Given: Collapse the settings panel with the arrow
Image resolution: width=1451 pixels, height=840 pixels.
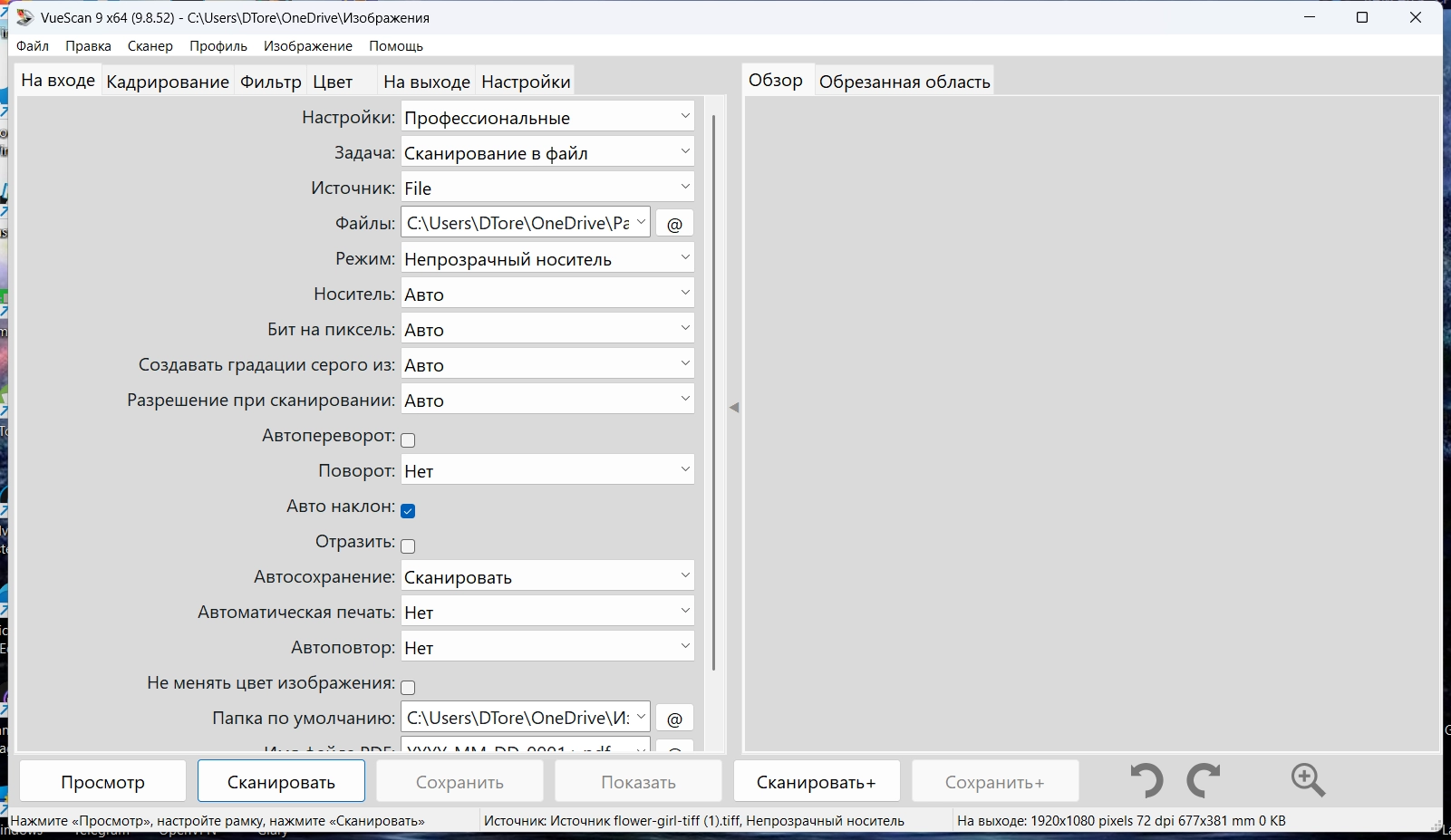Looking at the screenshot, I should (734, 408).
